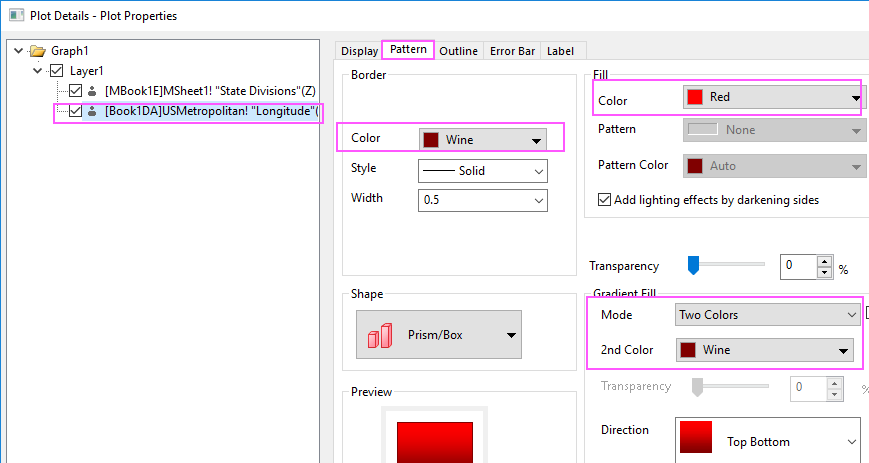Switch to the Error Bar tab
Screen dimensions: 869x463
coord(512,50)
